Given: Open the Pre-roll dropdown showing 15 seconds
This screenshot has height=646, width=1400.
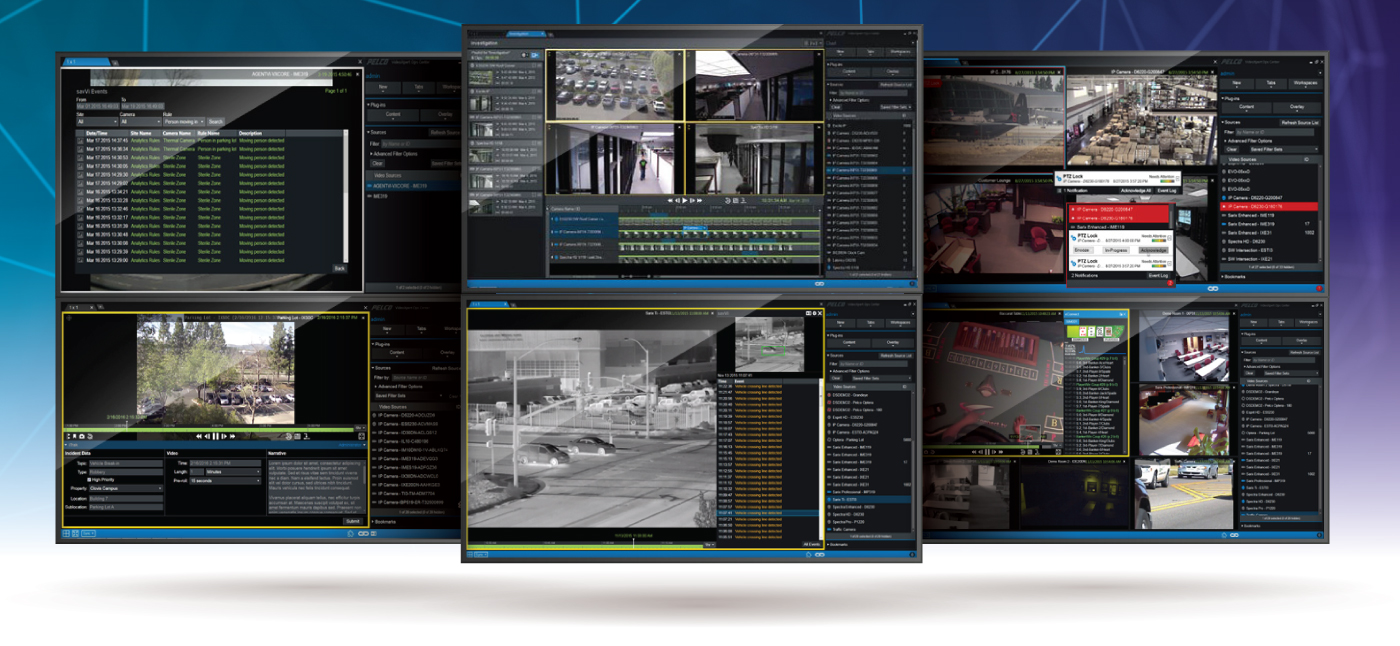Looking at the screenshot, I should [x=225, y=480].
